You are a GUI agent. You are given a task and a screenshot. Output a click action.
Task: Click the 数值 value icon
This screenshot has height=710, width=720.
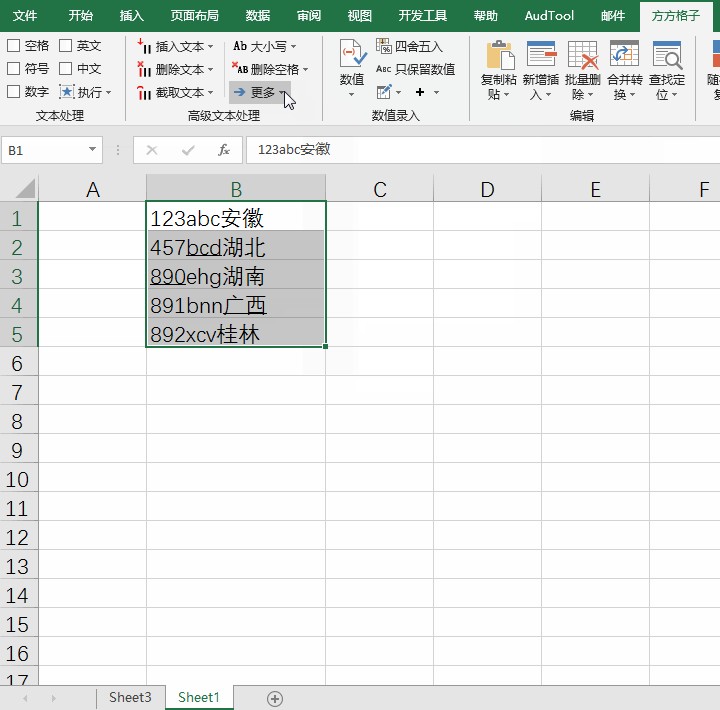click(x=352, y=53)
